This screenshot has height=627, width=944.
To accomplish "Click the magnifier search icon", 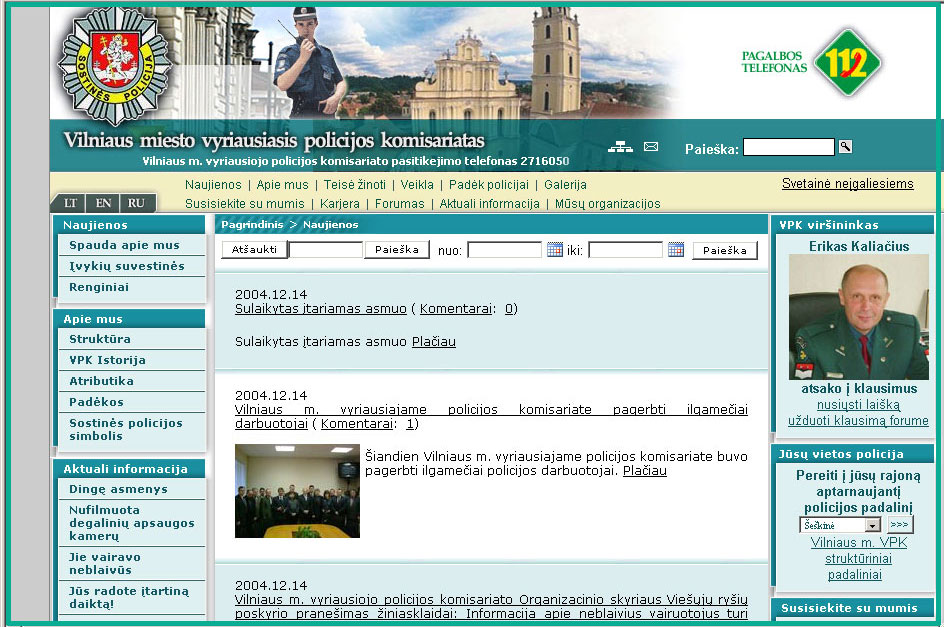I will click(x=845, y=147).
